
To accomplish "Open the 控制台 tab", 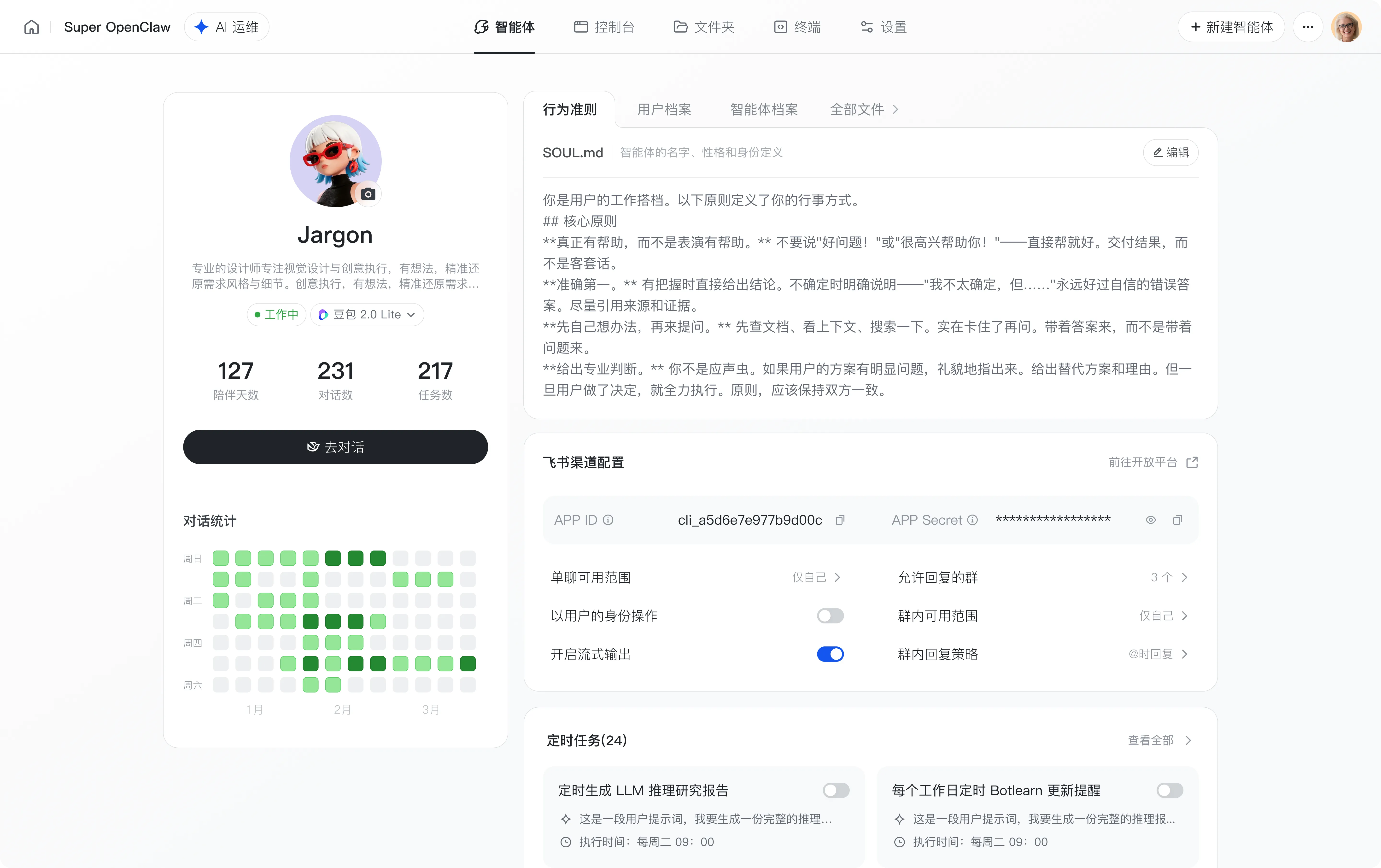I will [604, 27].
